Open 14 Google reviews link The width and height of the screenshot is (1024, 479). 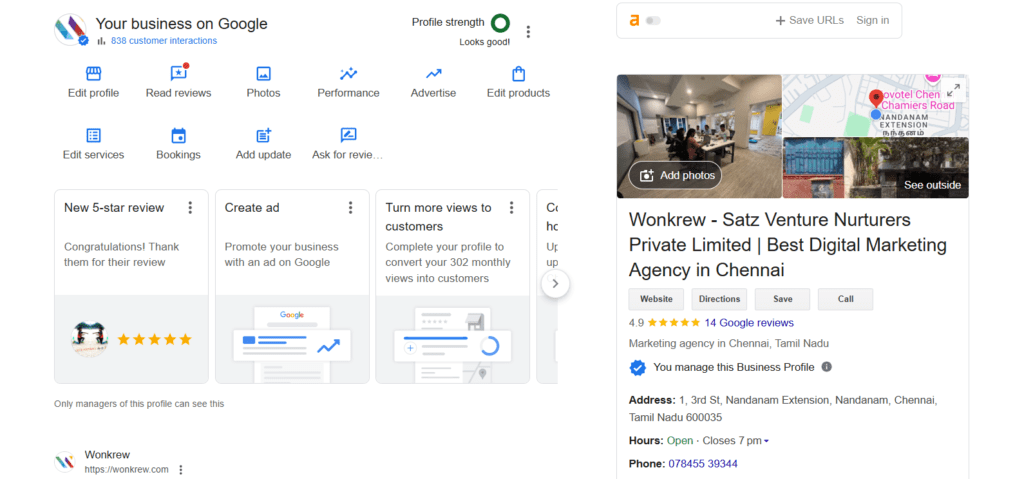tap(749, 323)
